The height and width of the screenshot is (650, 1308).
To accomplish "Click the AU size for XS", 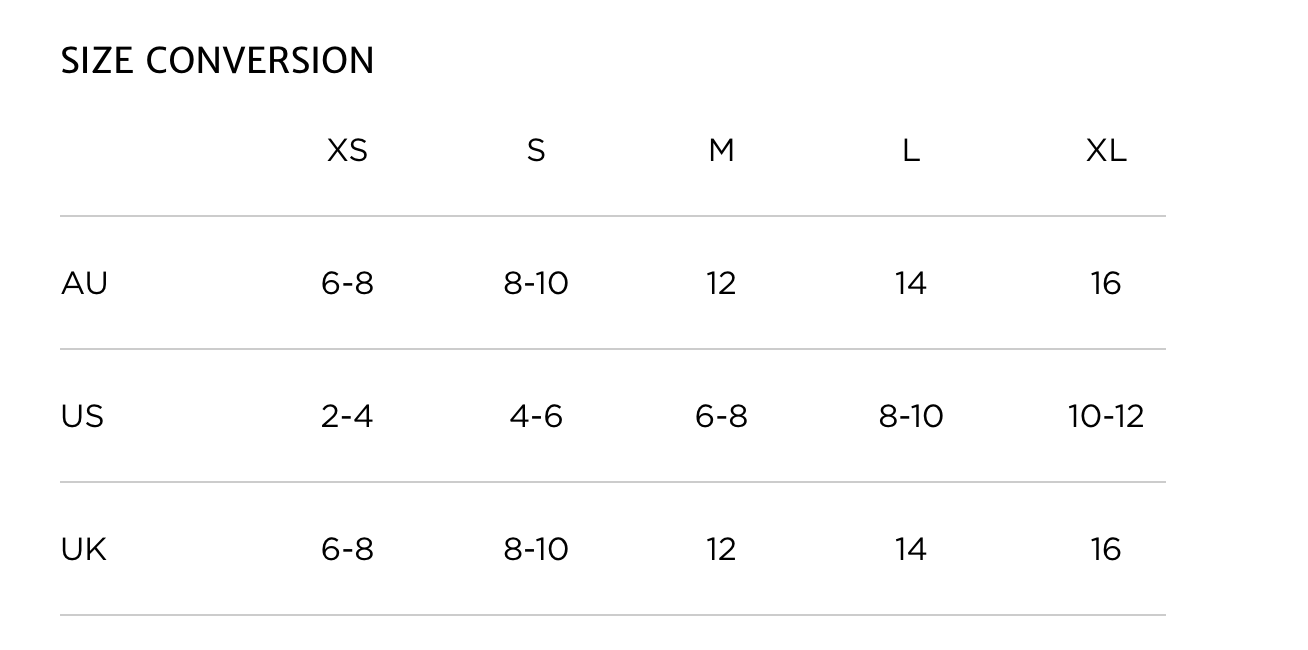I will (347, 284).
